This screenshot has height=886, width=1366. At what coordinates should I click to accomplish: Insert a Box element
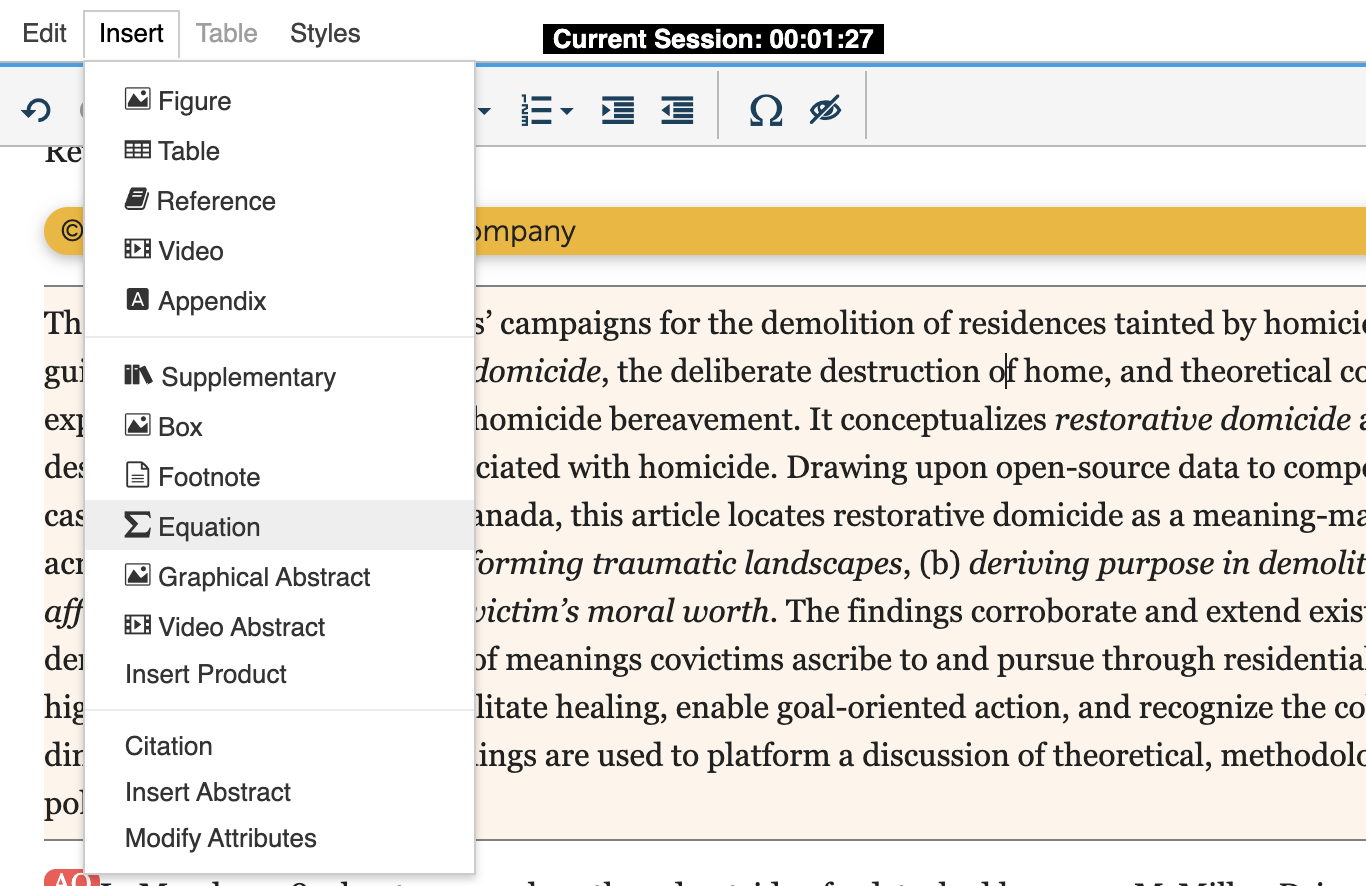click(x=279, y=427)
